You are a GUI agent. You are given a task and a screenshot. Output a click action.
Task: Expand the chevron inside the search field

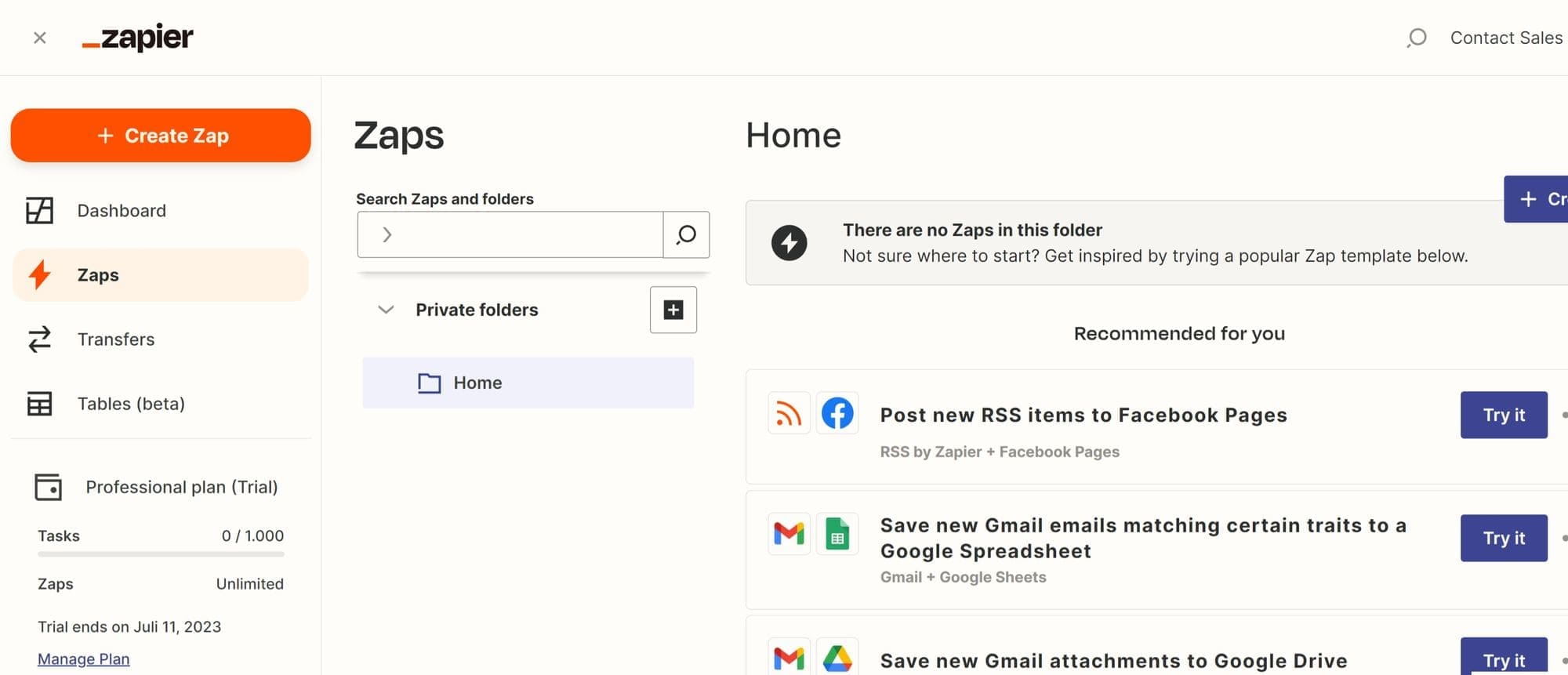click(x=387, y=234)
